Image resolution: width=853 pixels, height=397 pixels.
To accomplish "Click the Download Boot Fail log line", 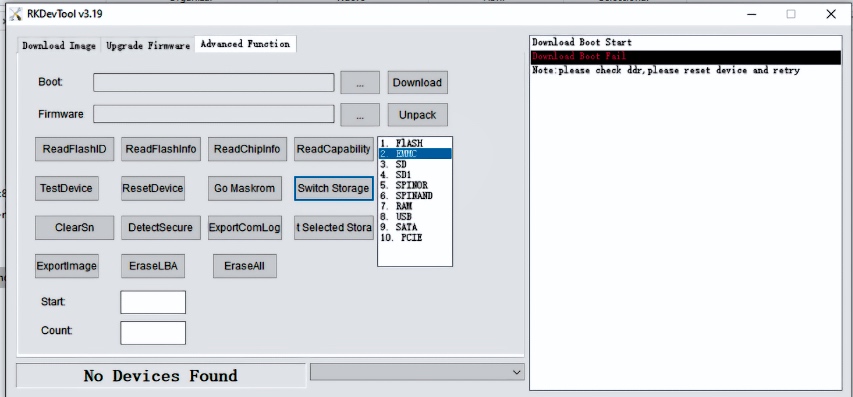I will pos(685,57).
